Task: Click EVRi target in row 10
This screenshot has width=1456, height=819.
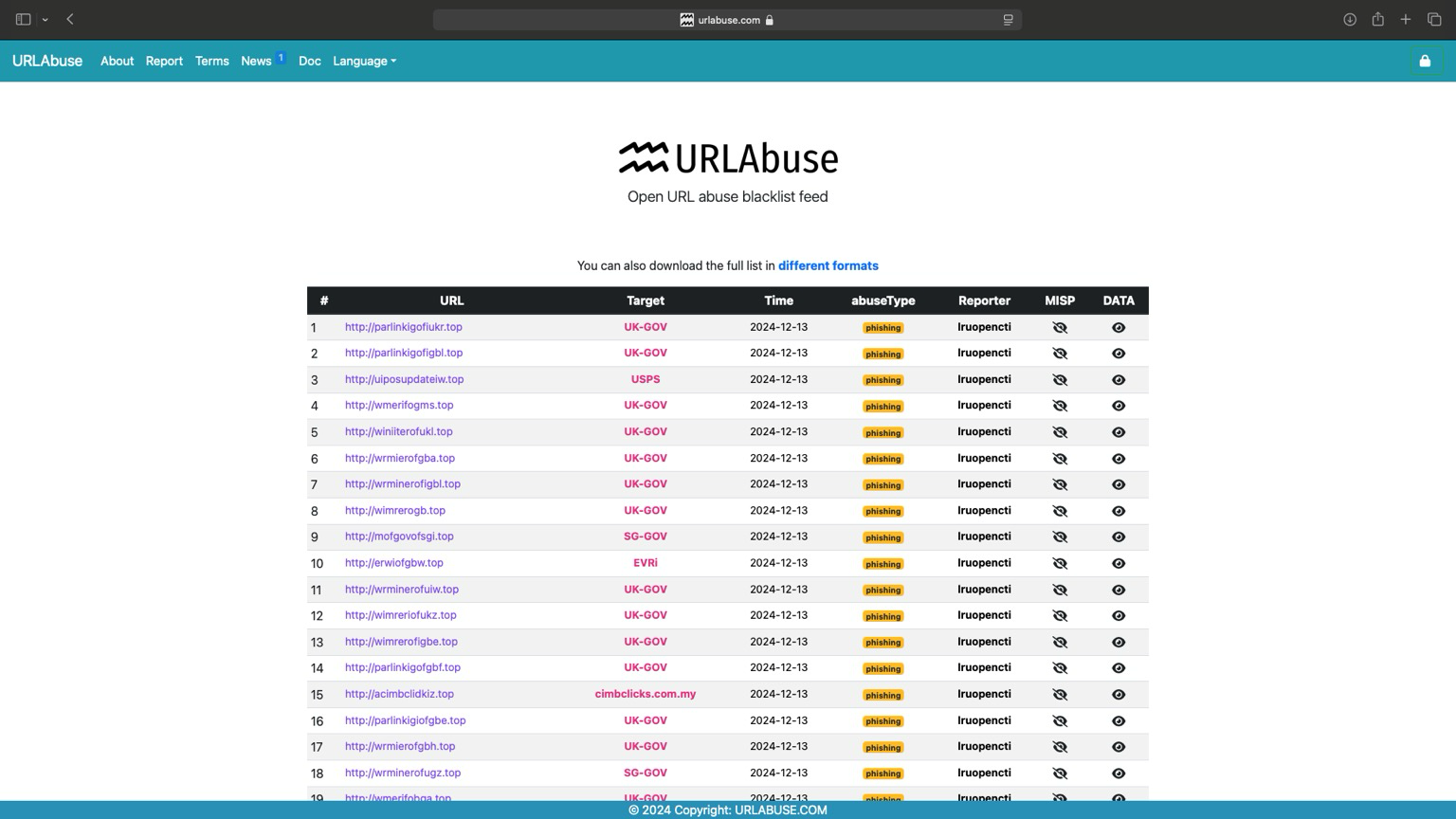Action: pyautogui.click(x=646, y=563)
